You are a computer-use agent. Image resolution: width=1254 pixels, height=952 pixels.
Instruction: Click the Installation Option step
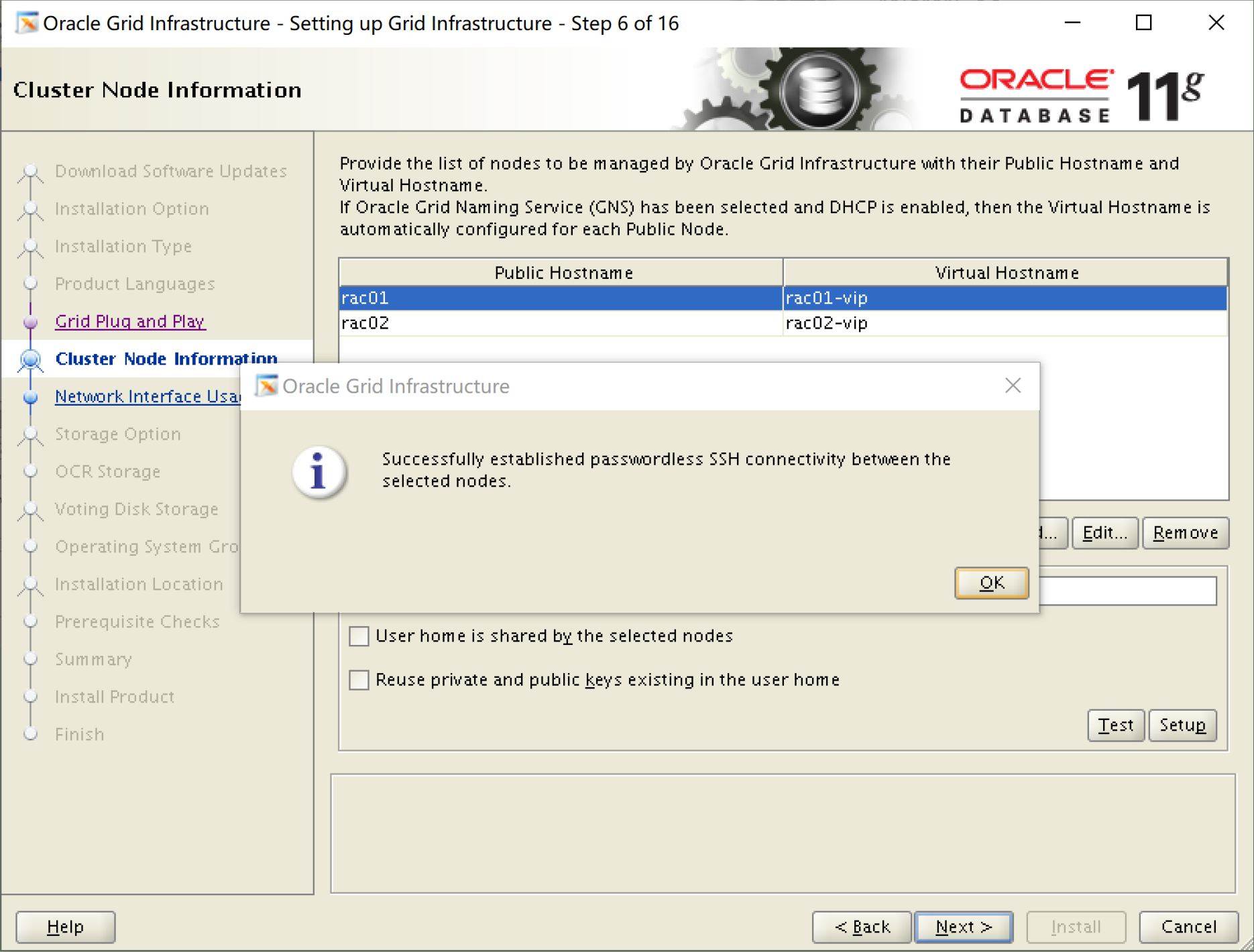tap(132, 209)
